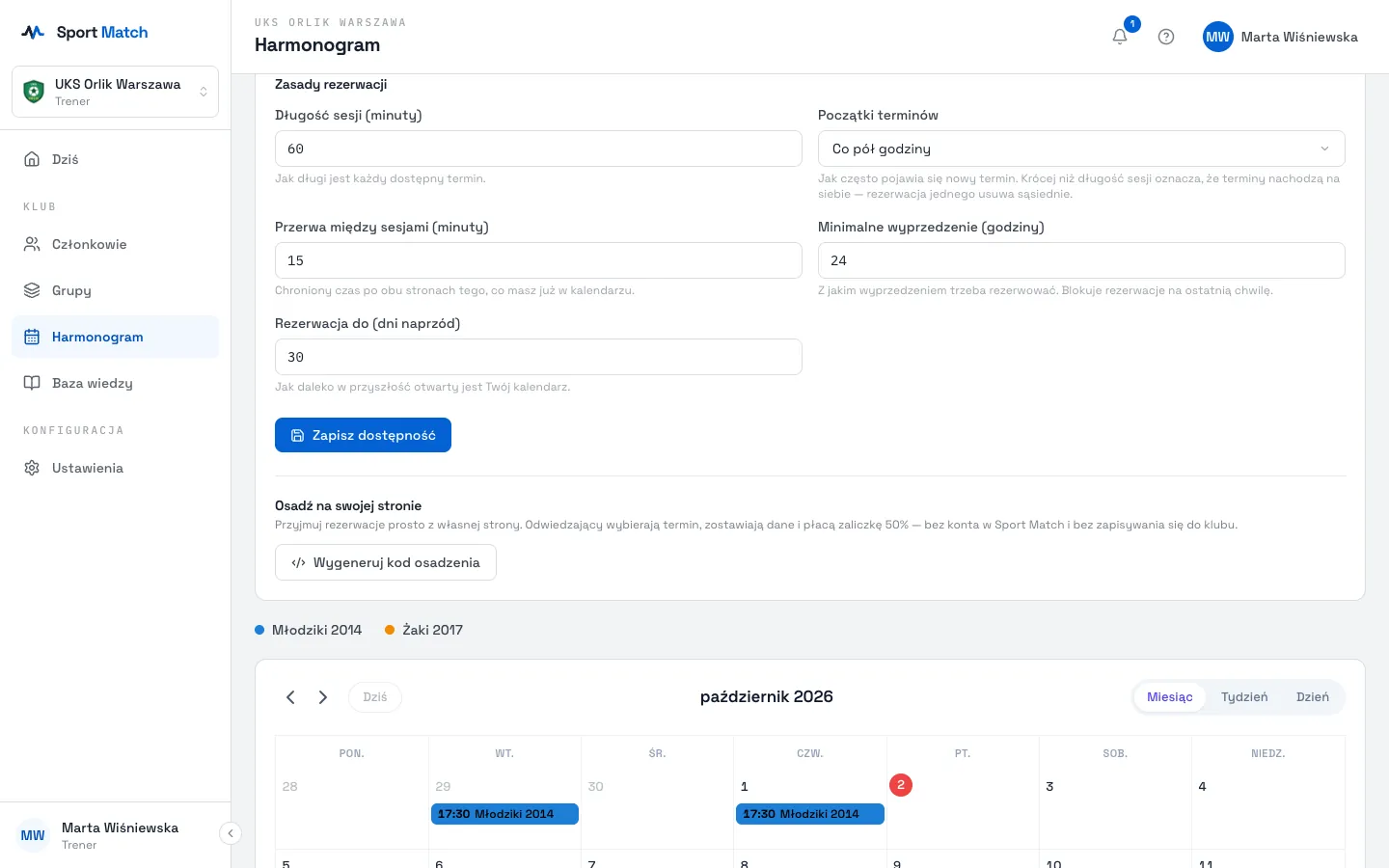
Task: Open Dziś in the sidebar
Action: (x=115, y=159)
